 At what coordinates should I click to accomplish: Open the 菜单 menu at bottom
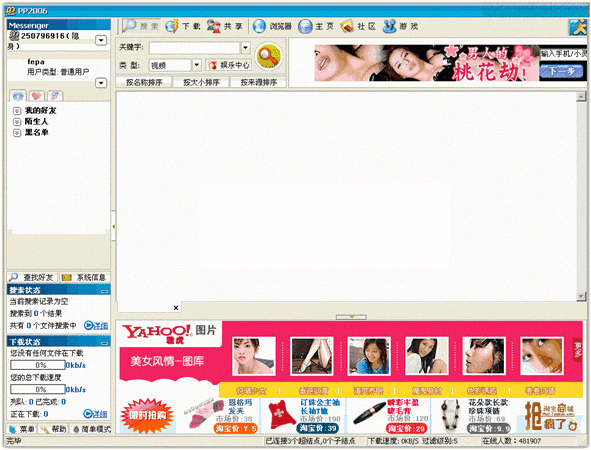click(21, 429)
